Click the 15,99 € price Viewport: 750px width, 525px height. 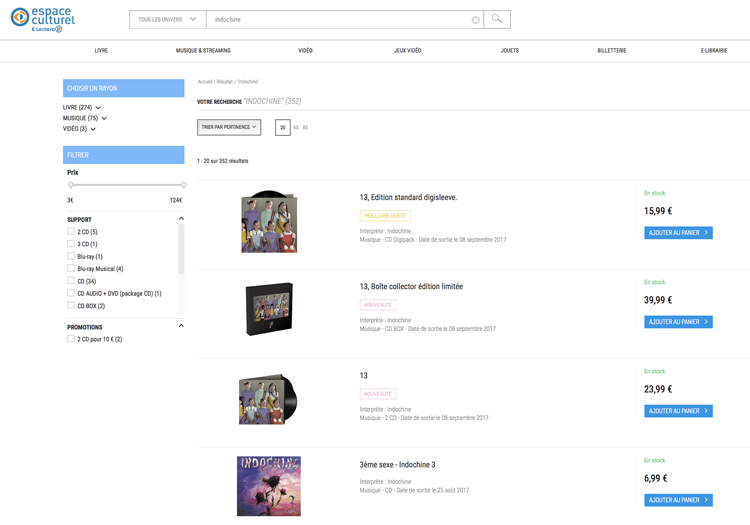(x=658, y=211)
